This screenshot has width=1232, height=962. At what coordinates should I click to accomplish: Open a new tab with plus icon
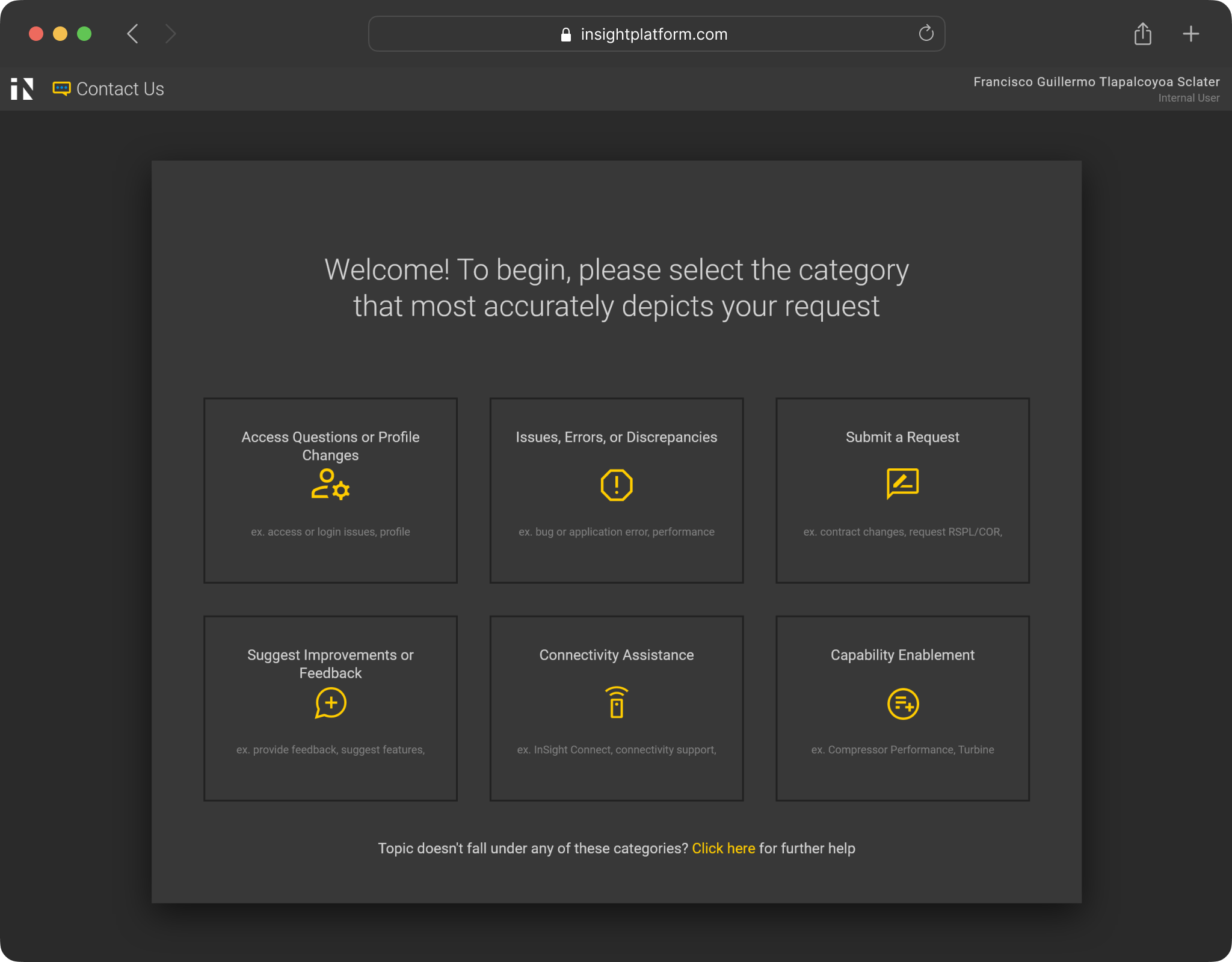coord(1190,34)
